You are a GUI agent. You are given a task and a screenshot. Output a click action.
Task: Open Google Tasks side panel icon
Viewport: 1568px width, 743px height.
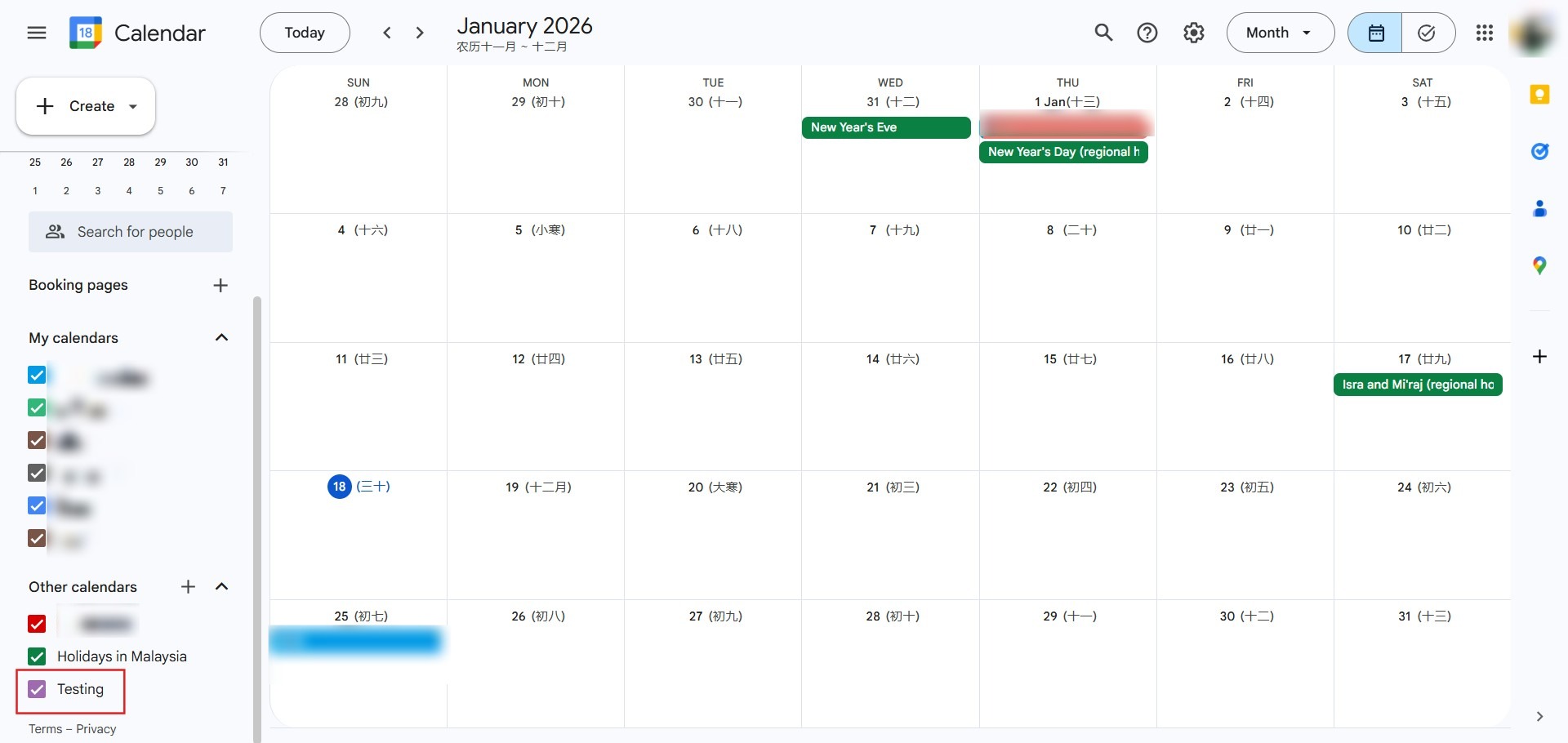pos(1539,151)
